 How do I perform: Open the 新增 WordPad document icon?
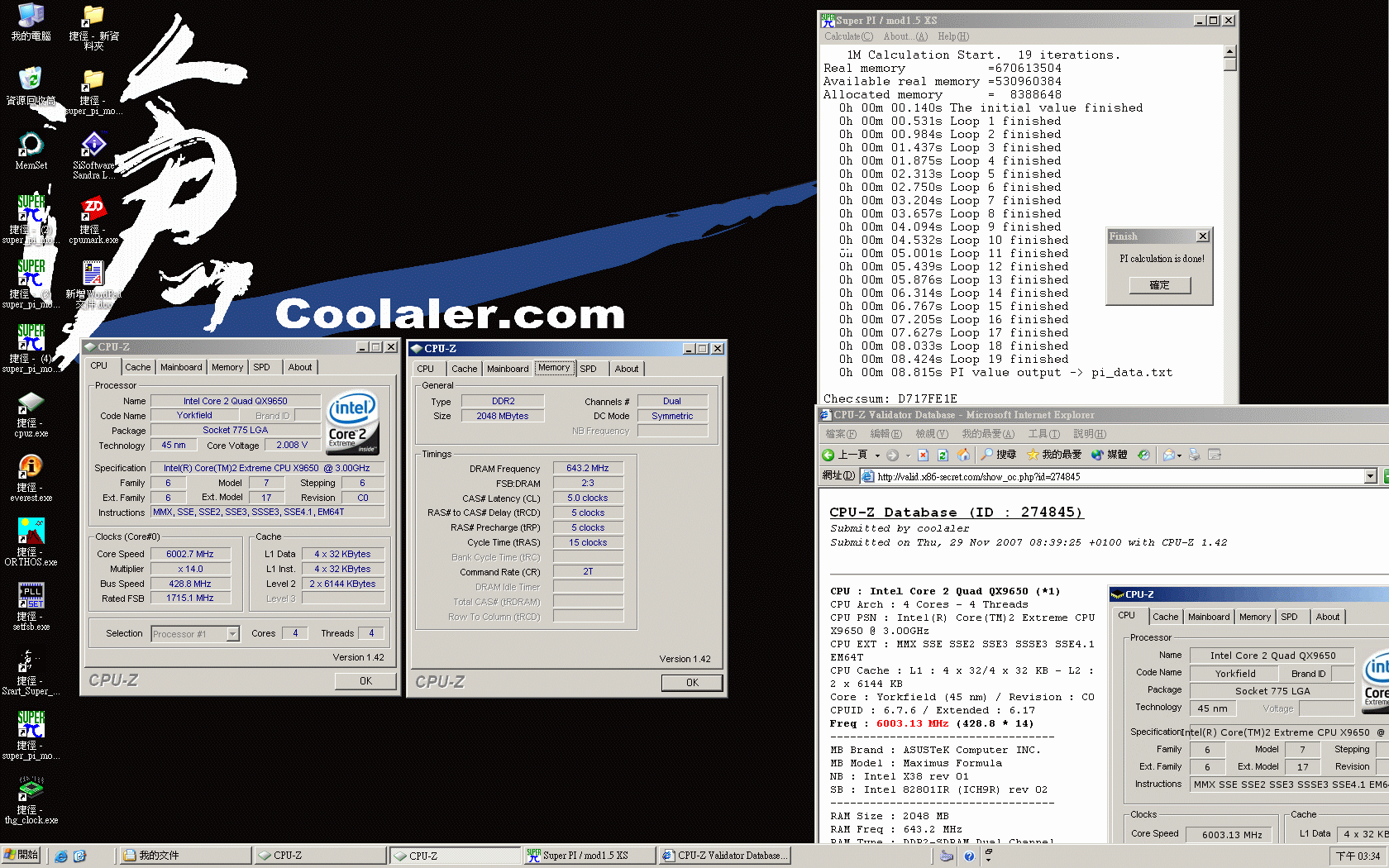tap(93, 284)
